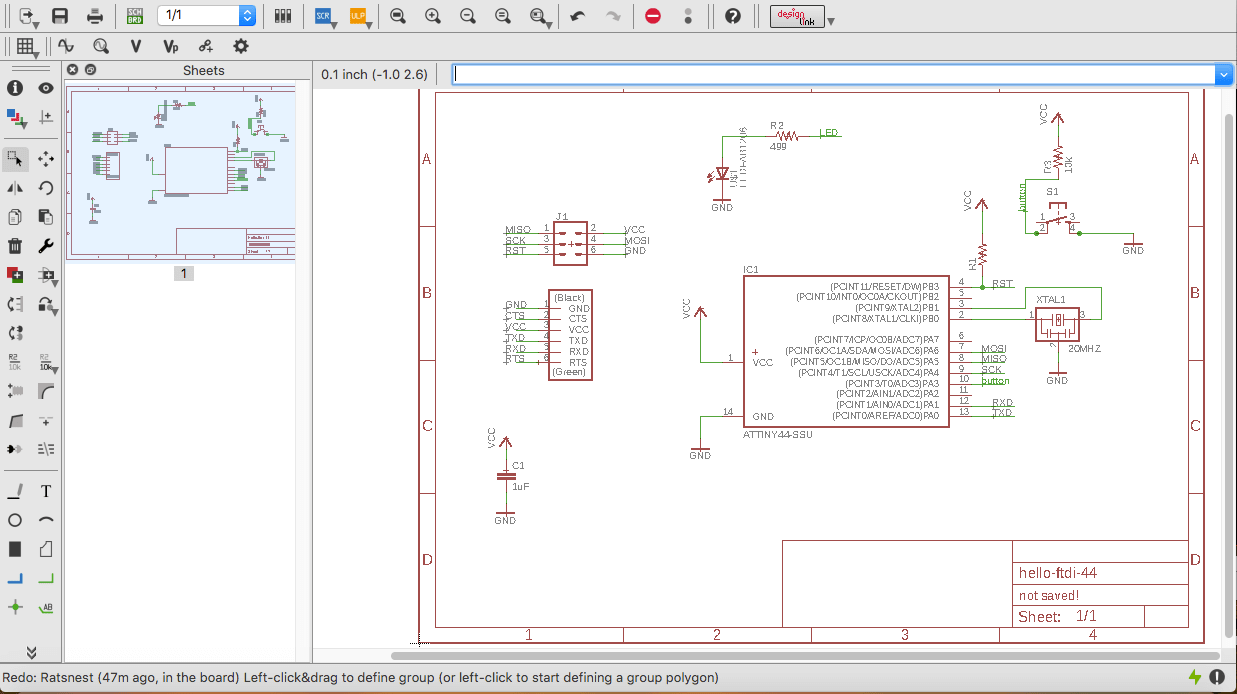Pick the Mirror tool
1237x694 pixels.
coord(15,188)
